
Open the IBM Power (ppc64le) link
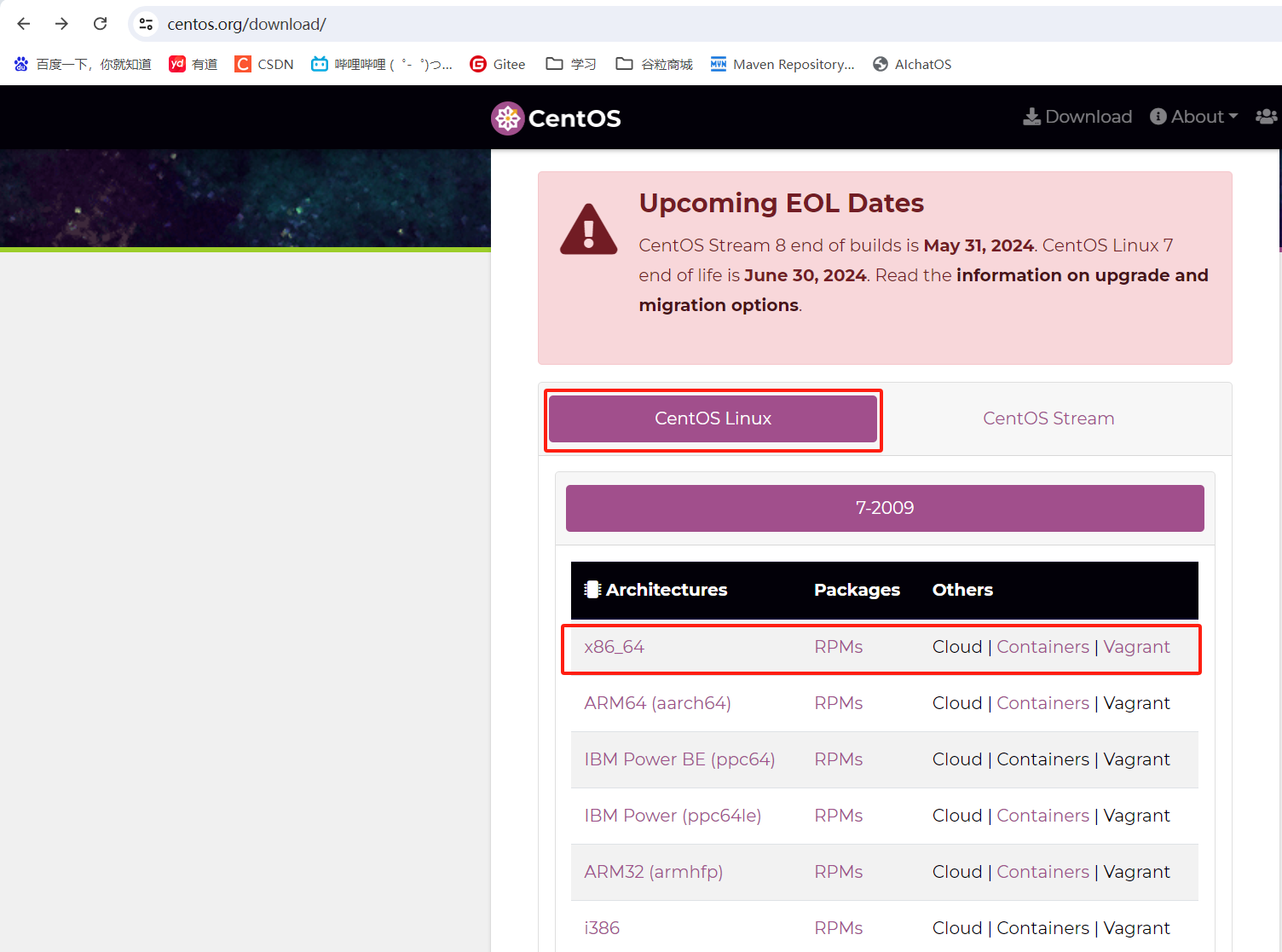pos(673,816)
